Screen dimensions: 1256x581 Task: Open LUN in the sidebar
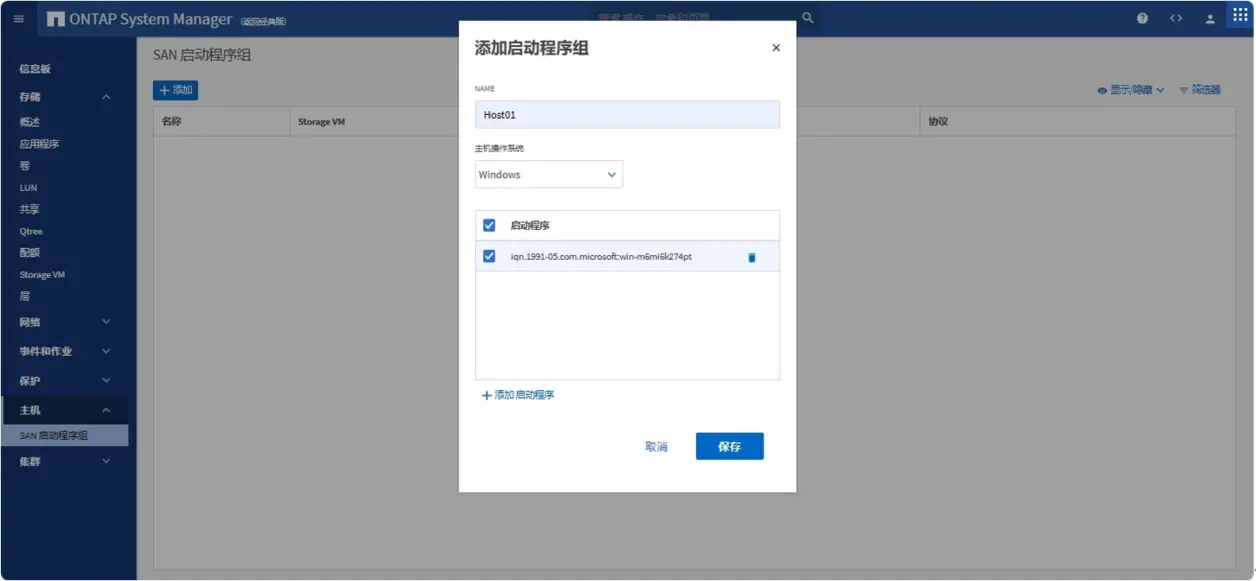tap(28, 188)
